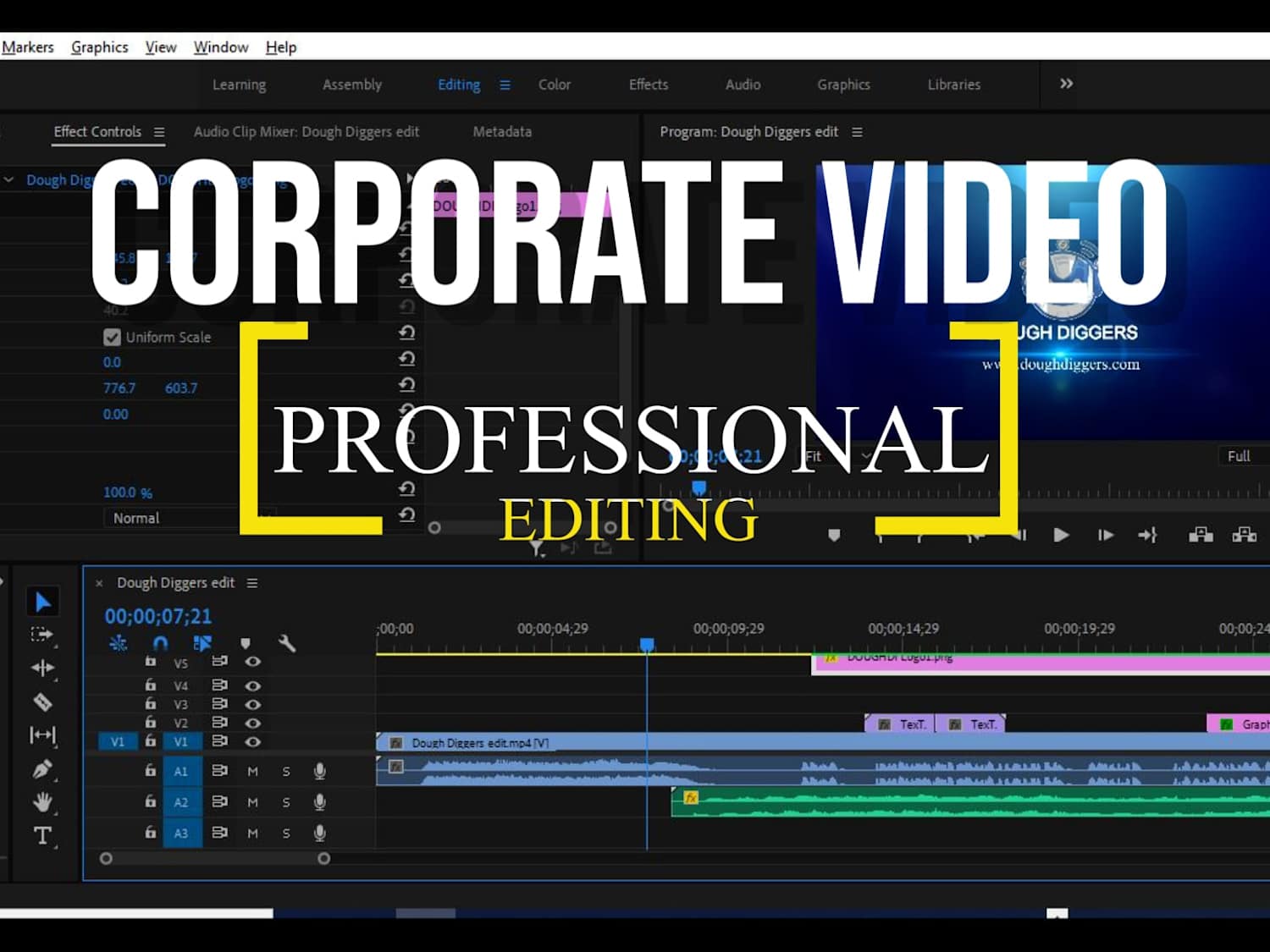The image size is (1270, 952).
Task: Click Add Marker in Program monitor controls
Action: (x=834, y=535)
